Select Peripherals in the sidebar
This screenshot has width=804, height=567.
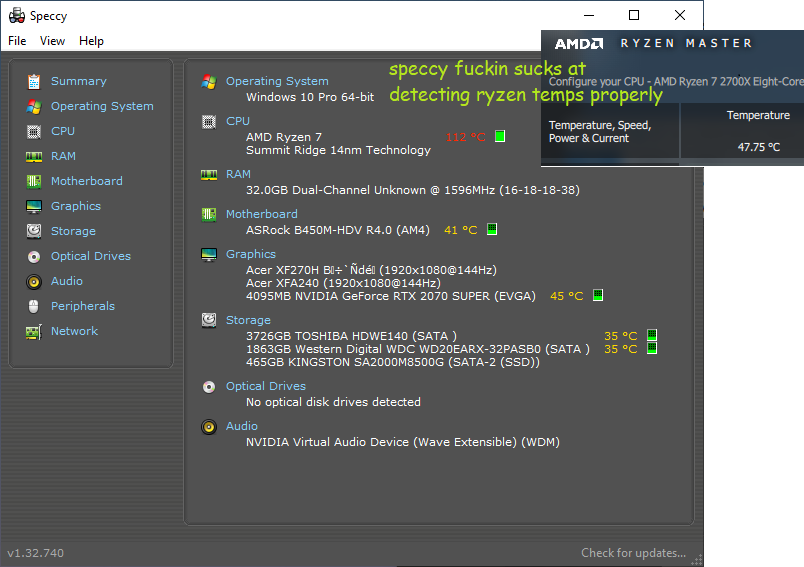(83, 306)
